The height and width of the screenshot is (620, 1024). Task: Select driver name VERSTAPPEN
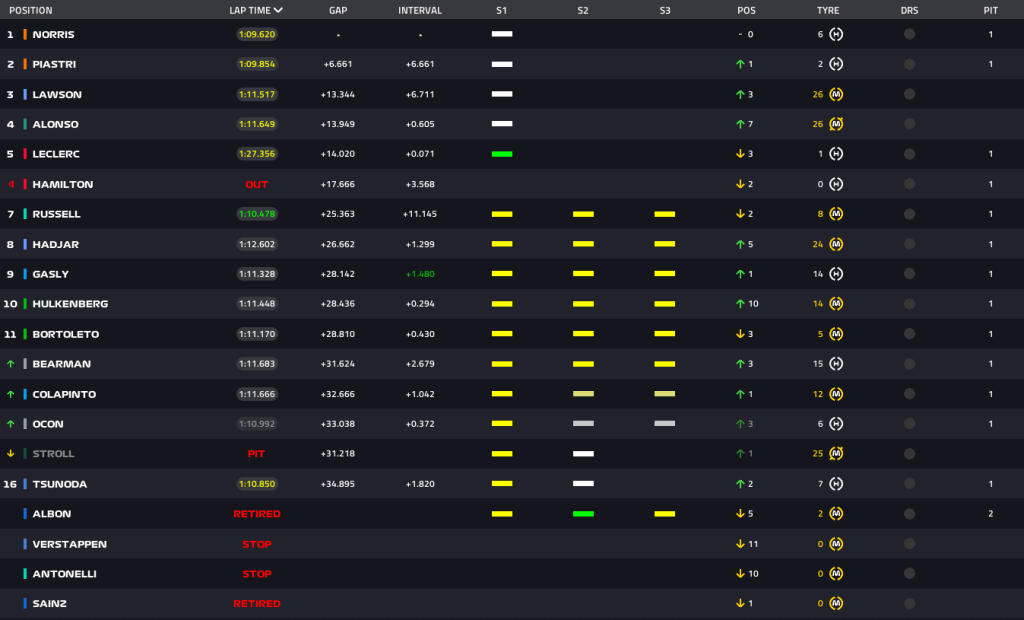70,544
